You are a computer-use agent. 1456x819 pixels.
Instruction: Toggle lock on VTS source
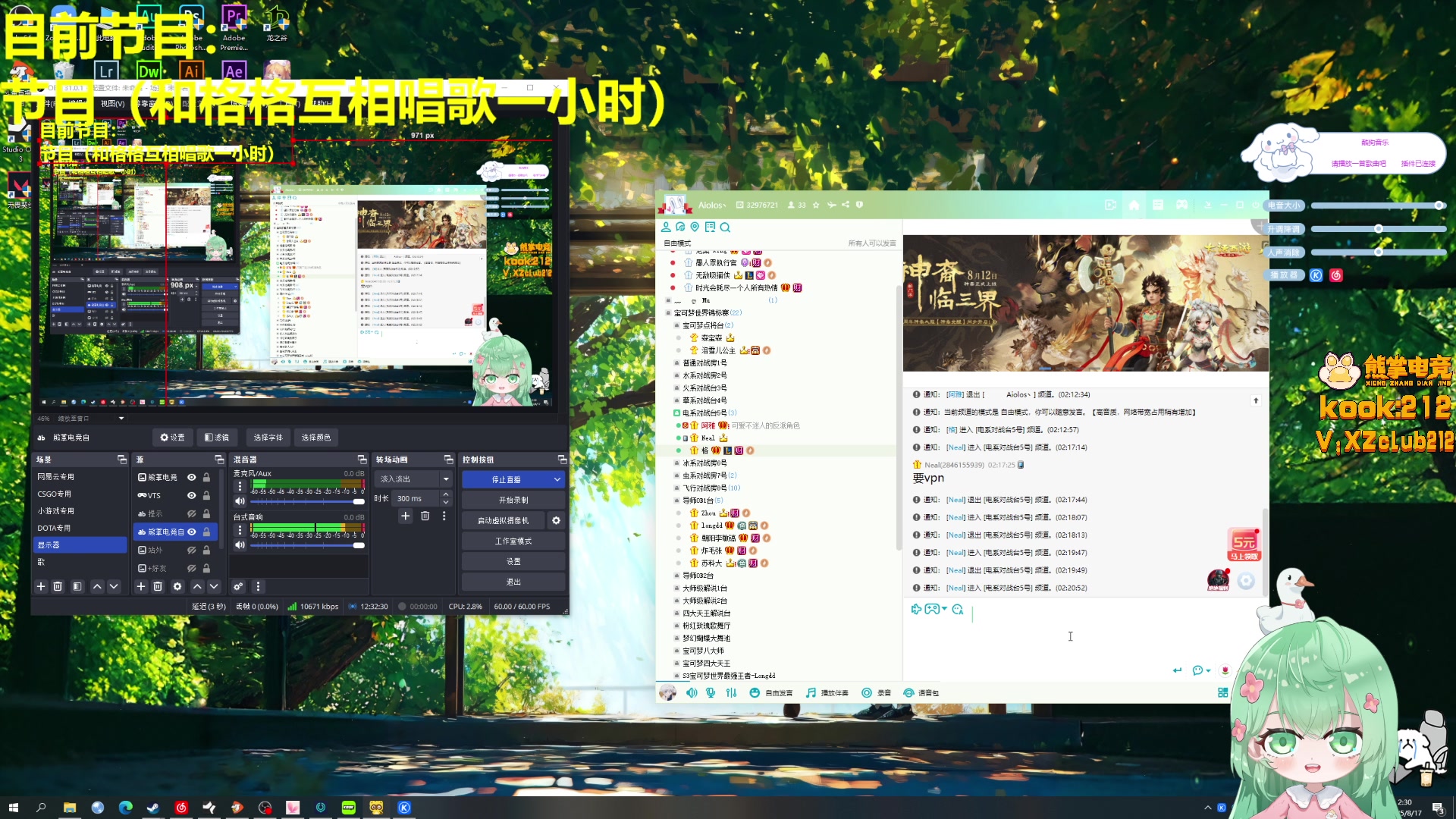click(x=206, y=495)
